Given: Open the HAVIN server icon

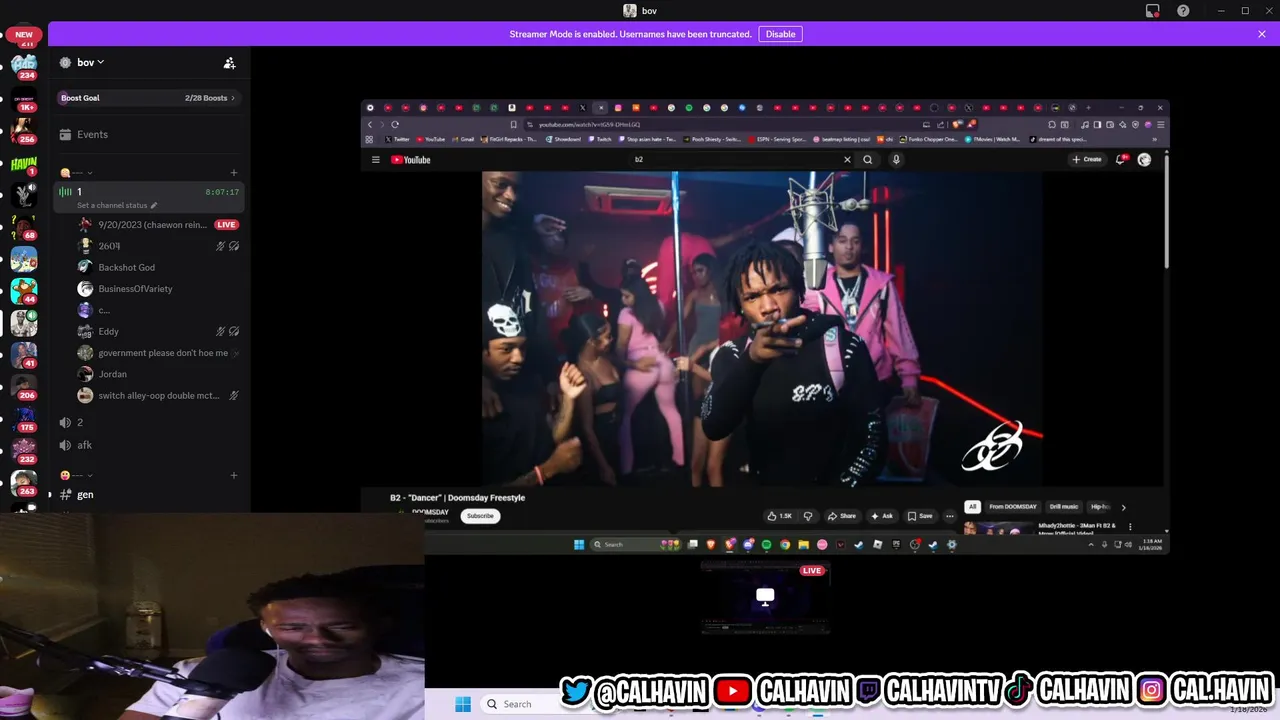Looking at the screenshot, I should [24, 164].
